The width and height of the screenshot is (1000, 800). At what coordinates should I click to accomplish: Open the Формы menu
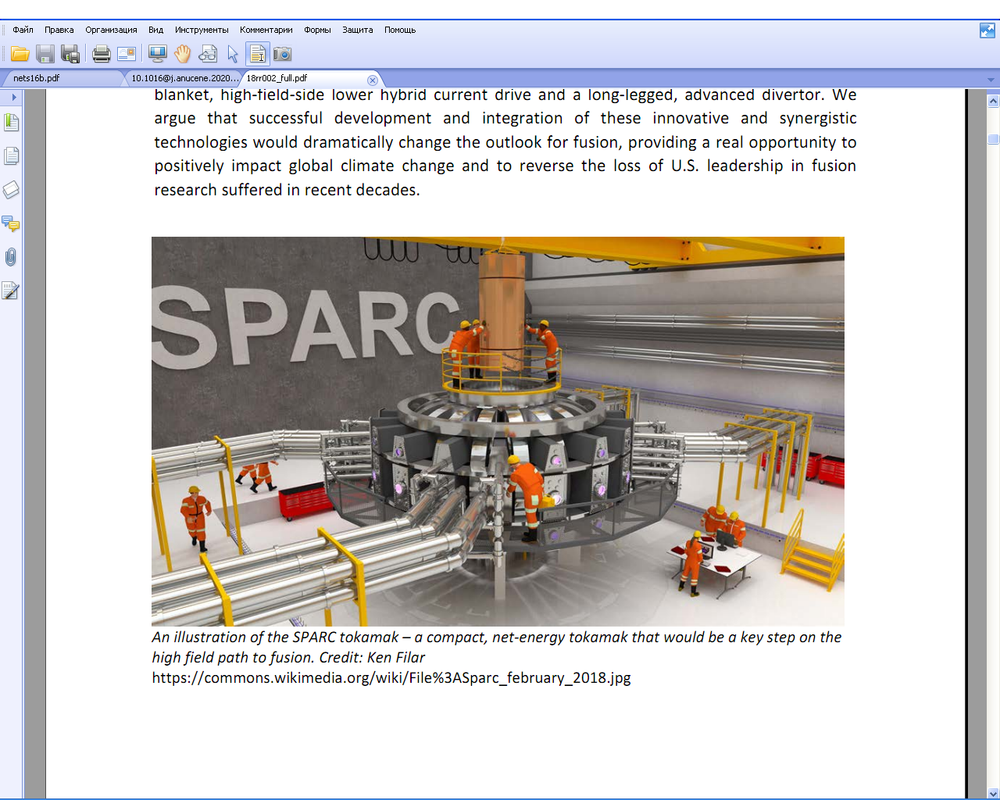(317, 30)
